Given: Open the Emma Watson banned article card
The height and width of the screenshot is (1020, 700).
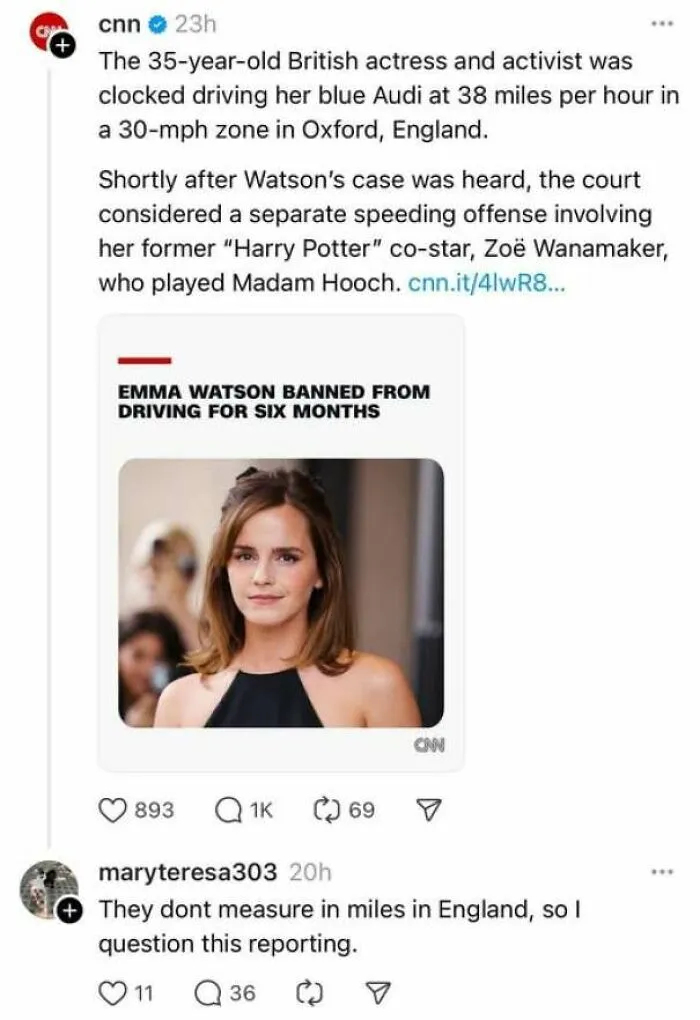Looking at the screenshot, I should [281, 543].
